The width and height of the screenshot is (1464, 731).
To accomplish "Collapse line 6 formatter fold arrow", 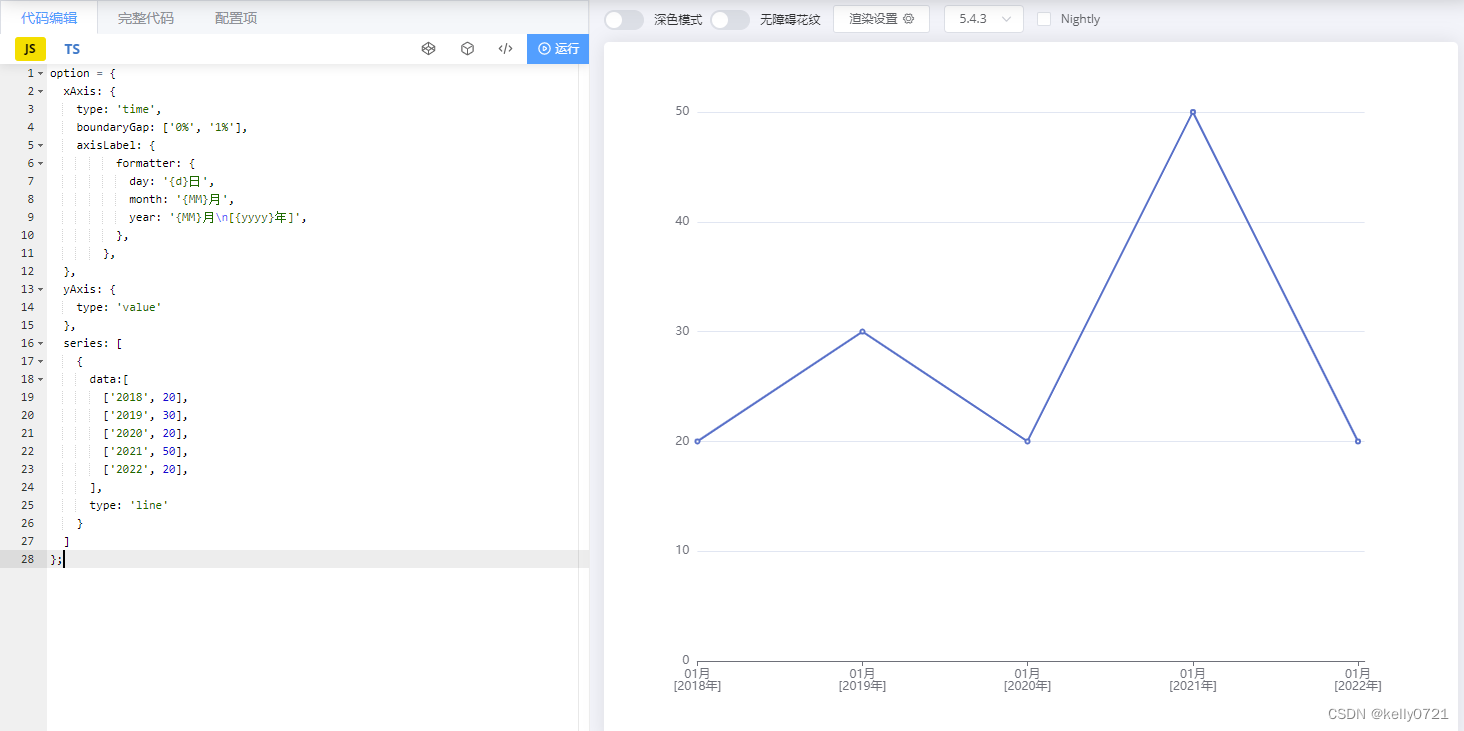I will [x=41, y=163].
